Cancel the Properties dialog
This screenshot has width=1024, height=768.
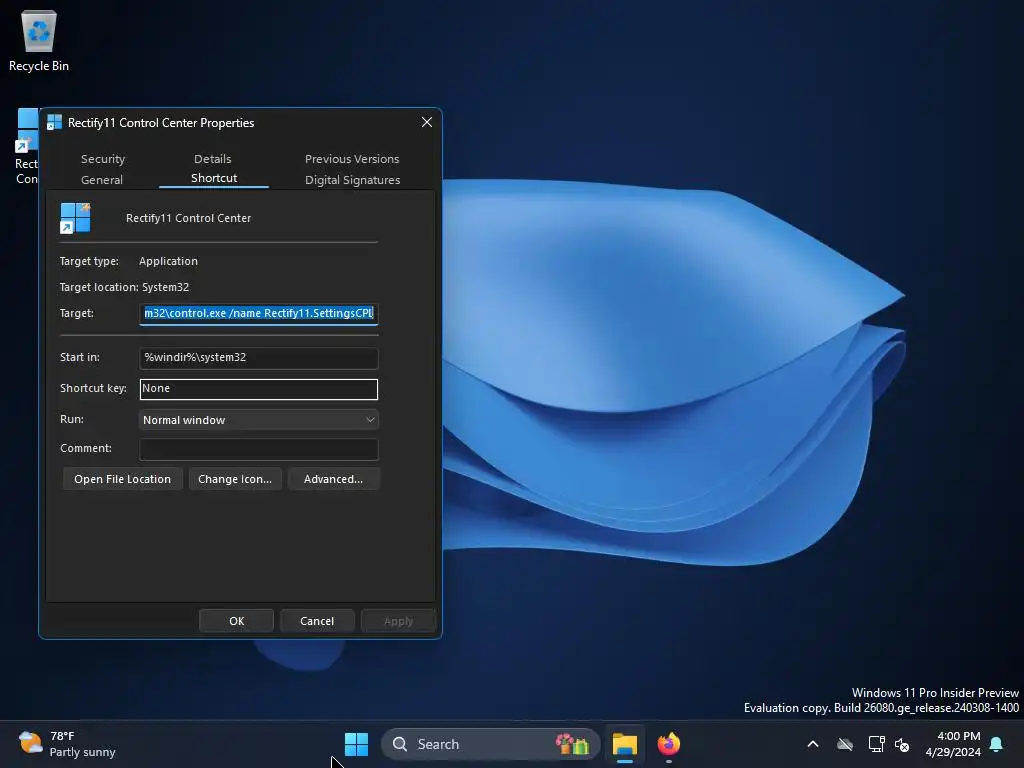click(x=317, y=620)
